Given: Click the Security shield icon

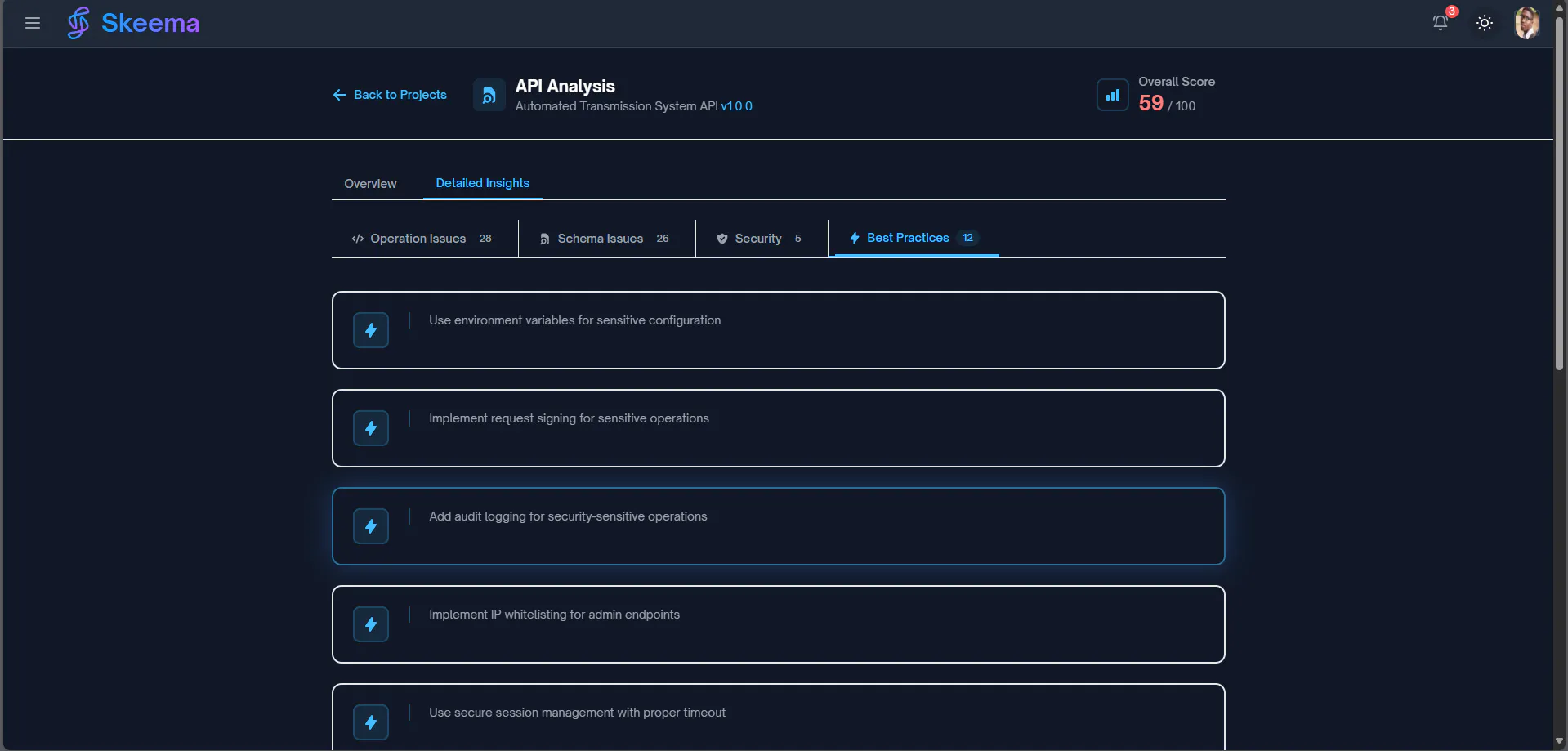Looking at the screenshot, I should (x=722, y=239).
